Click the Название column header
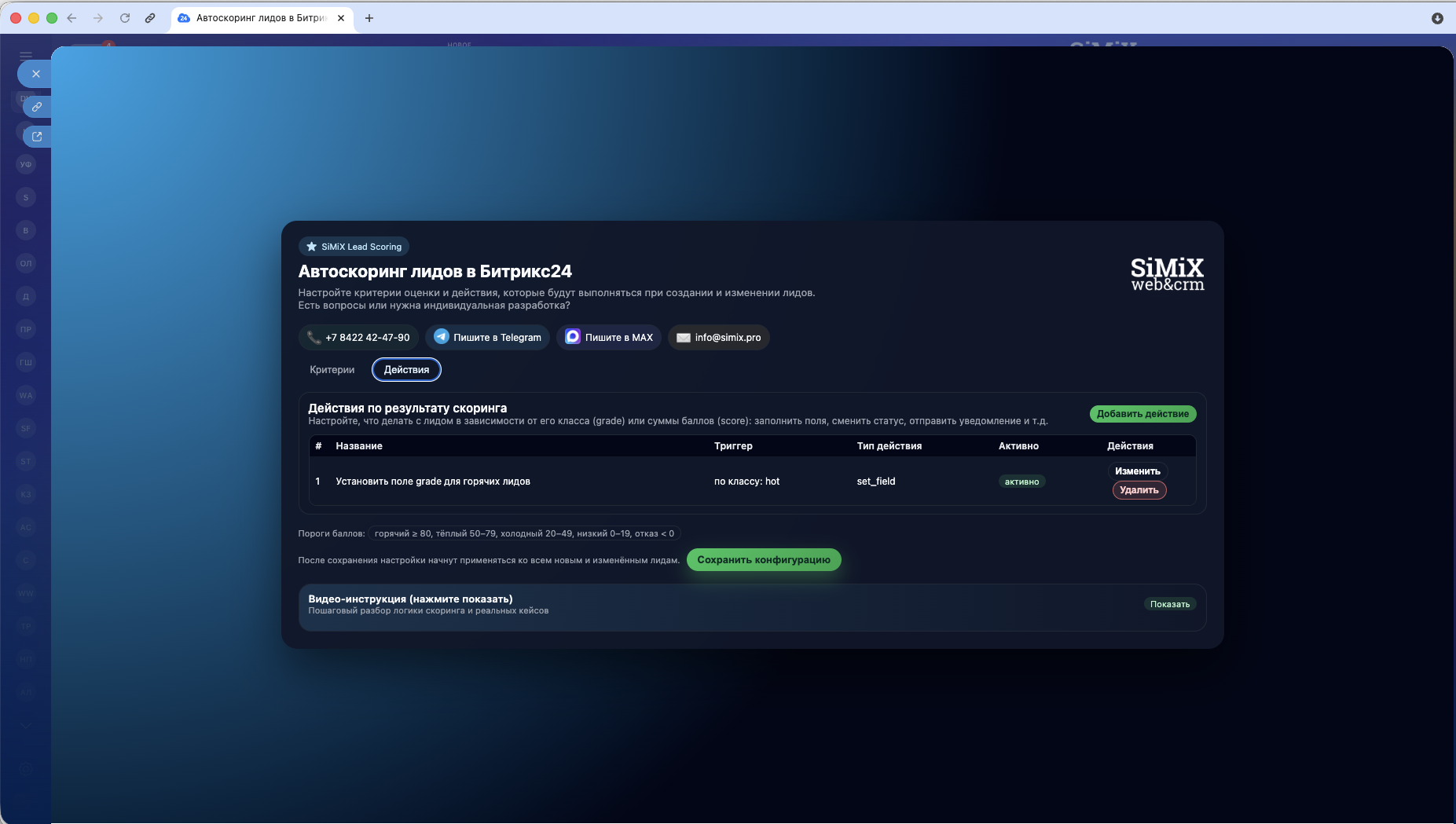 tap(359, 446)
